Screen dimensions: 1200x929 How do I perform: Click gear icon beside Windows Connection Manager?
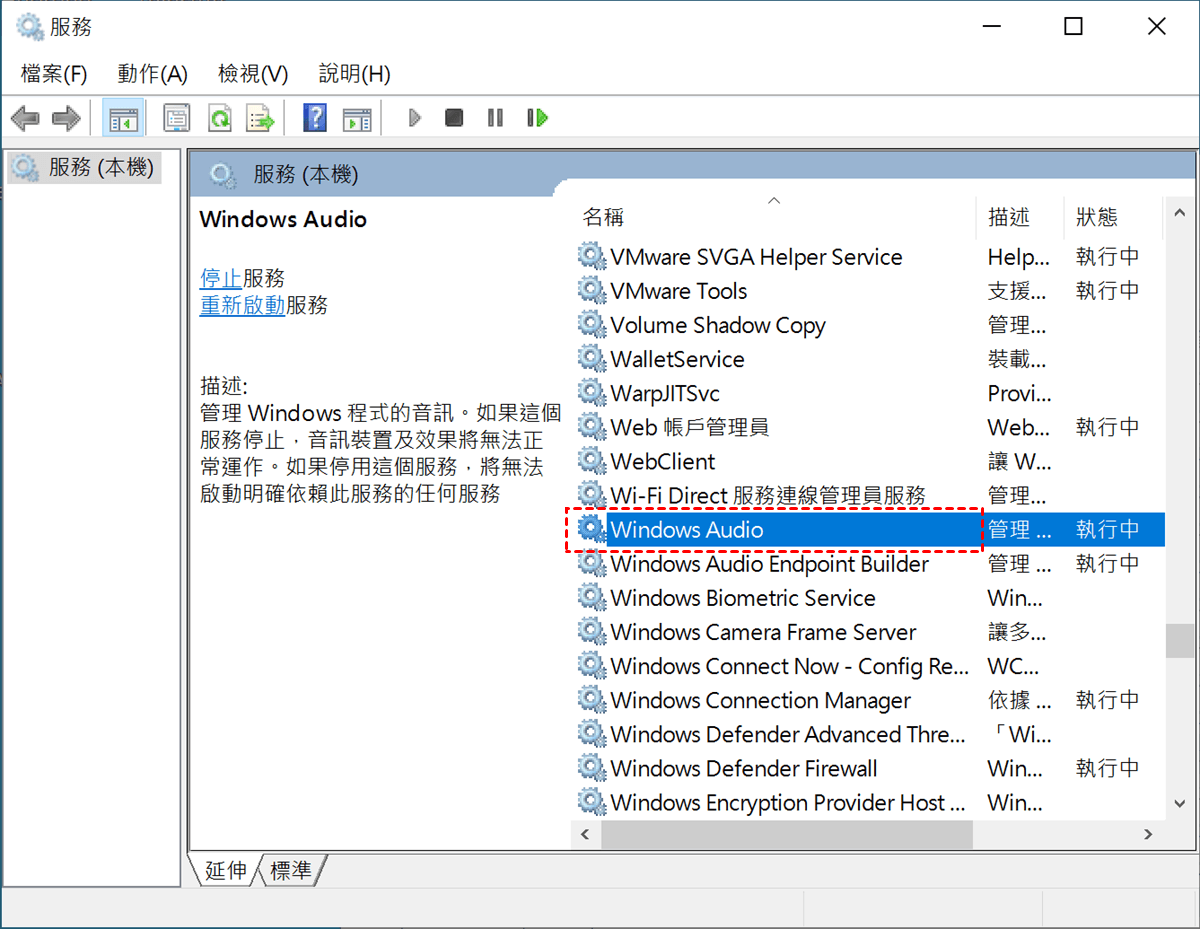(x=592, y=700)
